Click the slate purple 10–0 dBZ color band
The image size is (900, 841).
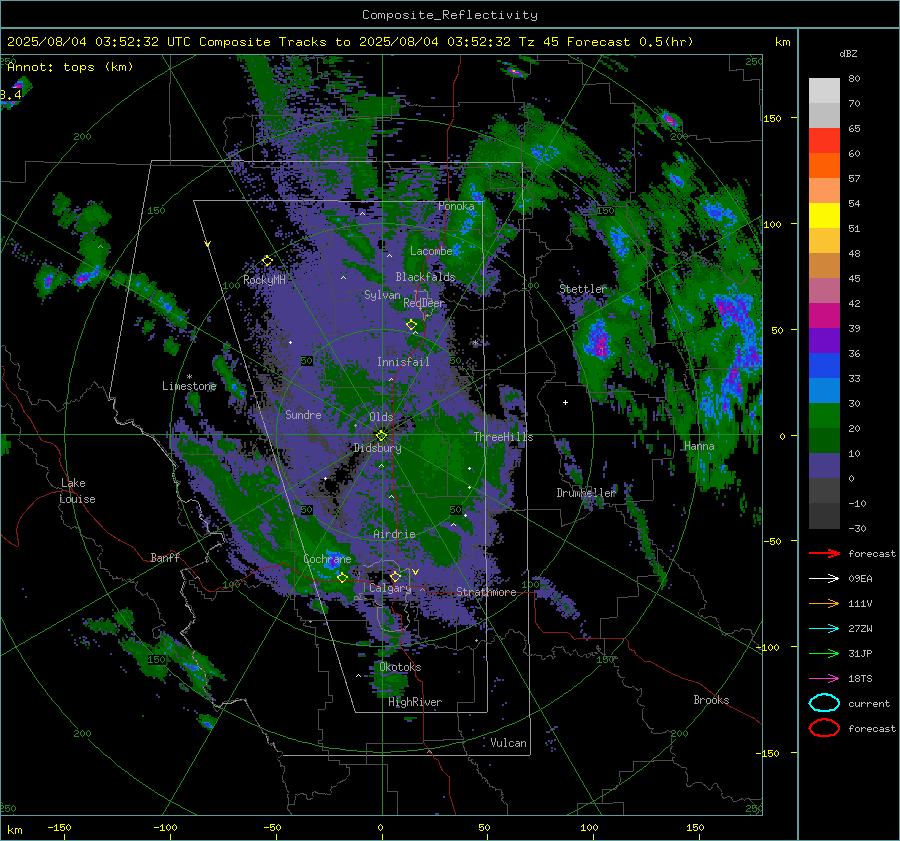[824, 466]
